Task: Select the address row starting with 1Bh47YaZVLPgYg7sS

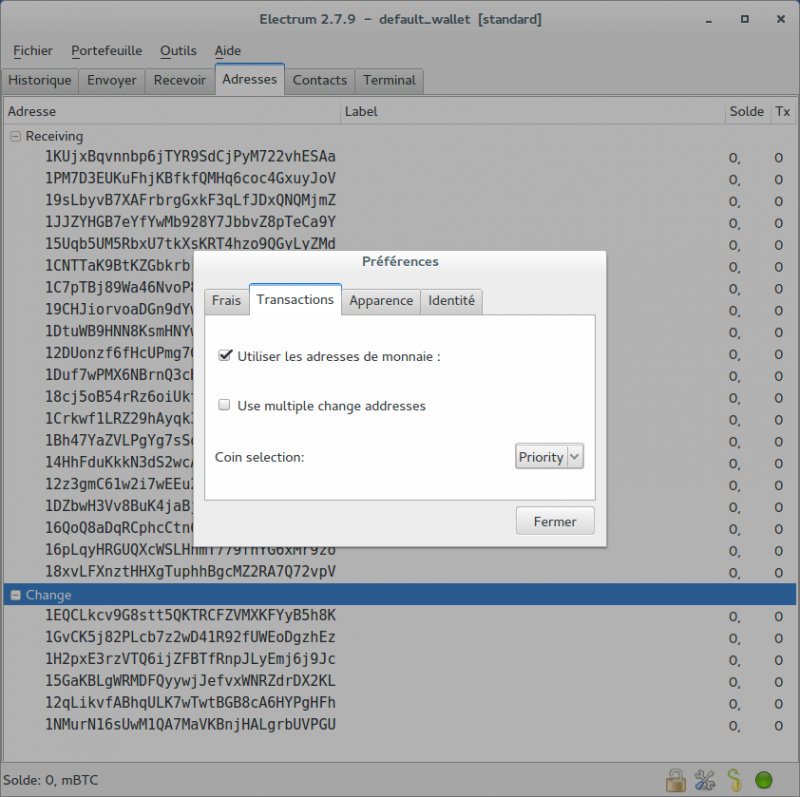Action: coord(118,440)
